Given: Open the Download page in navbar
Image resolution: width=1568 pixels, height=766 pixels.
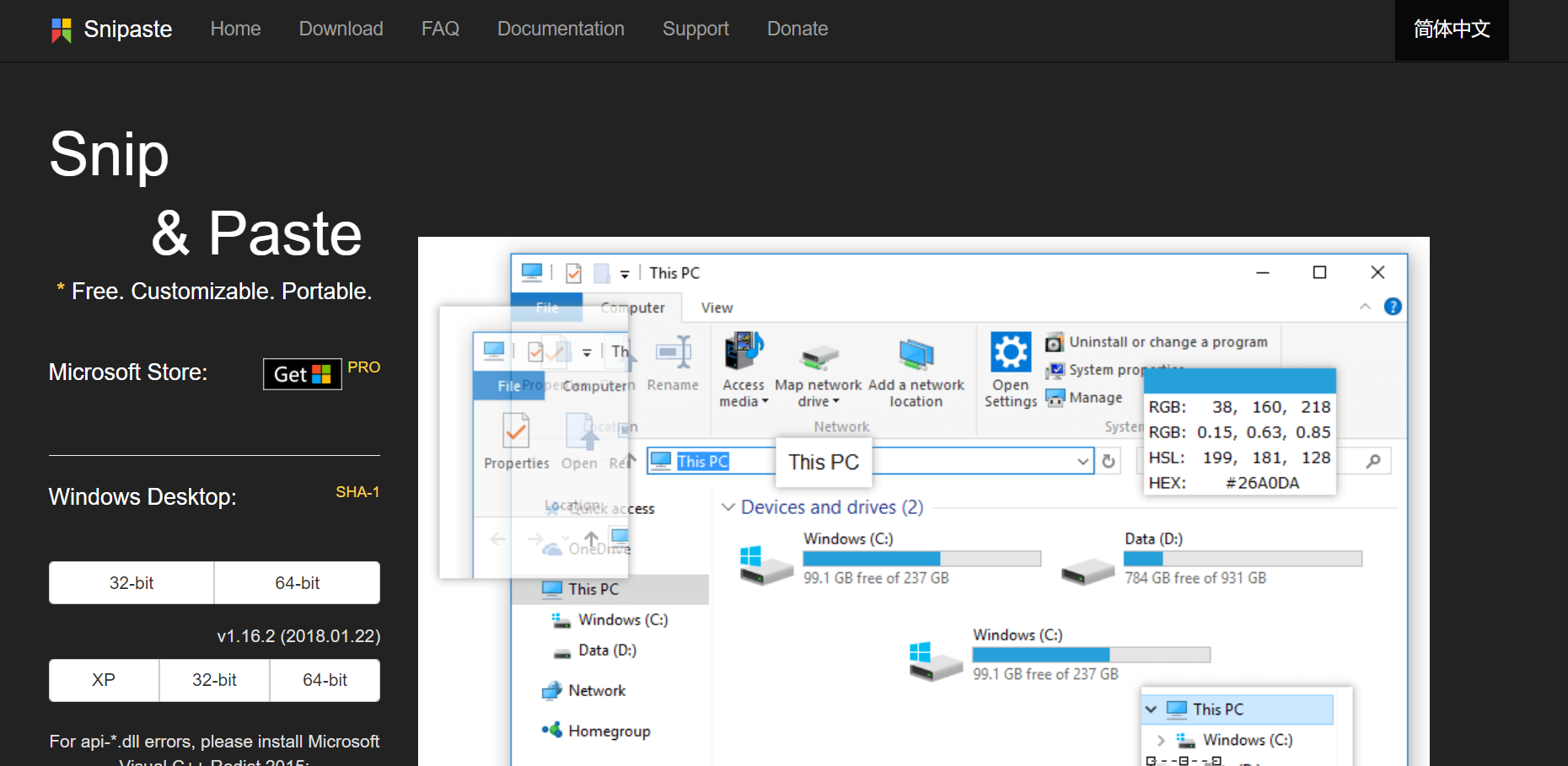Looking at the screenshot, I should [341, 29].
